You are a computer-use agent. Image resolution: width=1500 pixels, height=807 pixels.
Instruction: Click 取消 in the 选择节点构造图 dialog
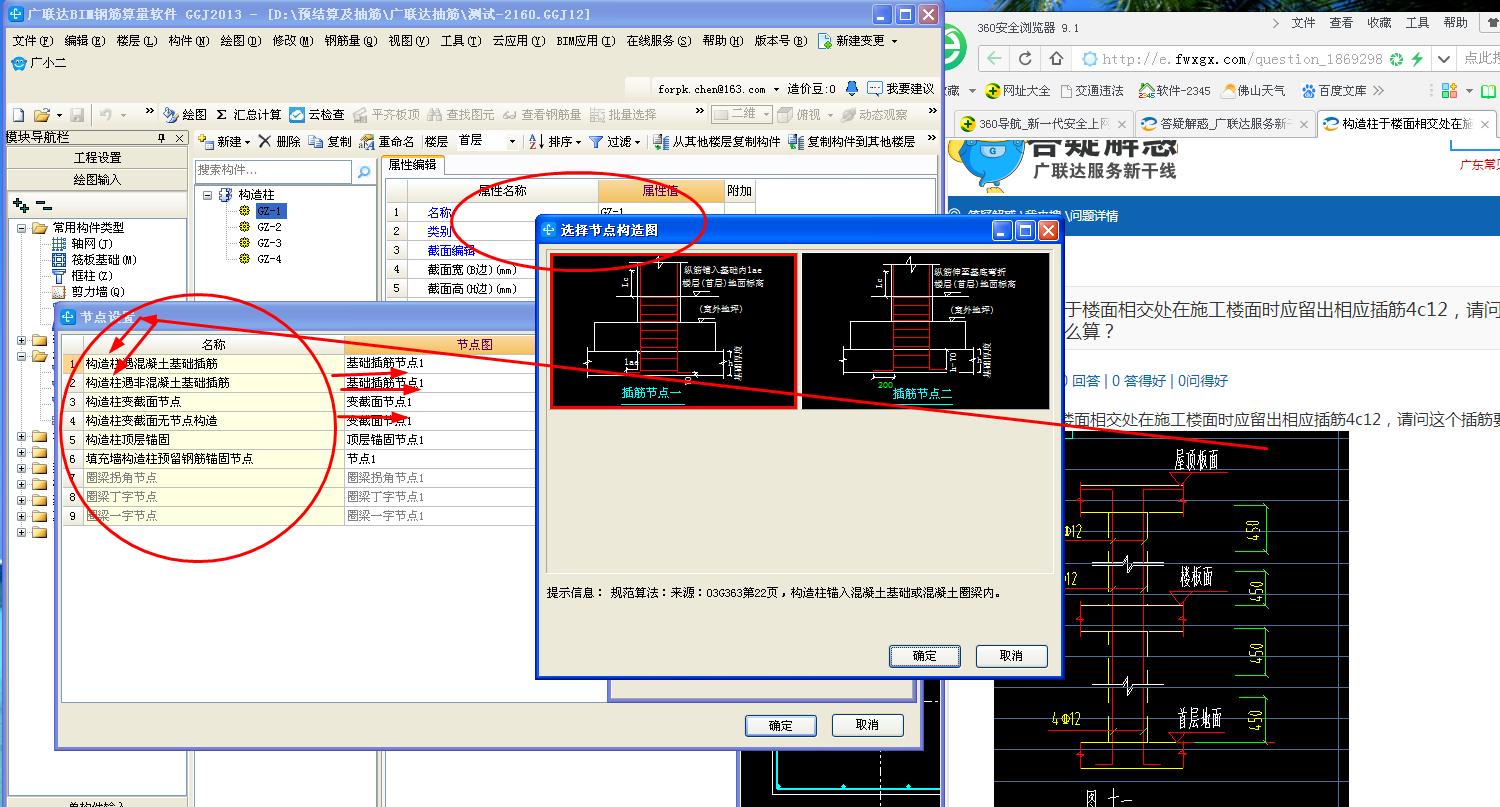[1011, 656]
